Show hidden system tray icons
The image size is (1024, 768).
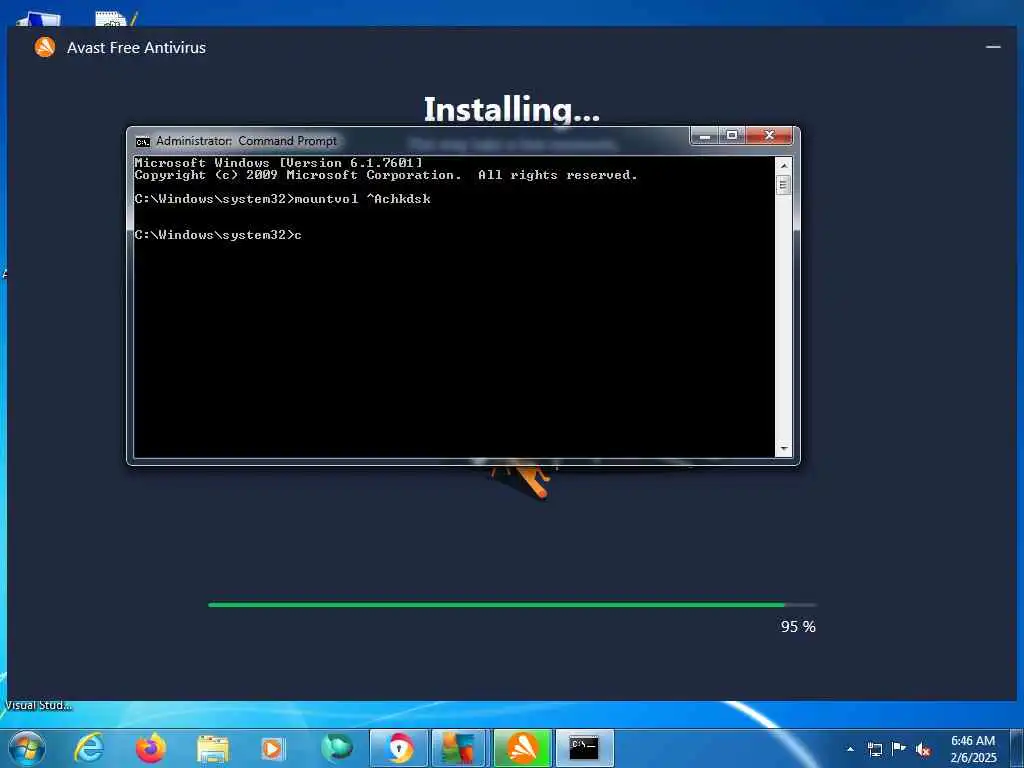coord(850,749)
